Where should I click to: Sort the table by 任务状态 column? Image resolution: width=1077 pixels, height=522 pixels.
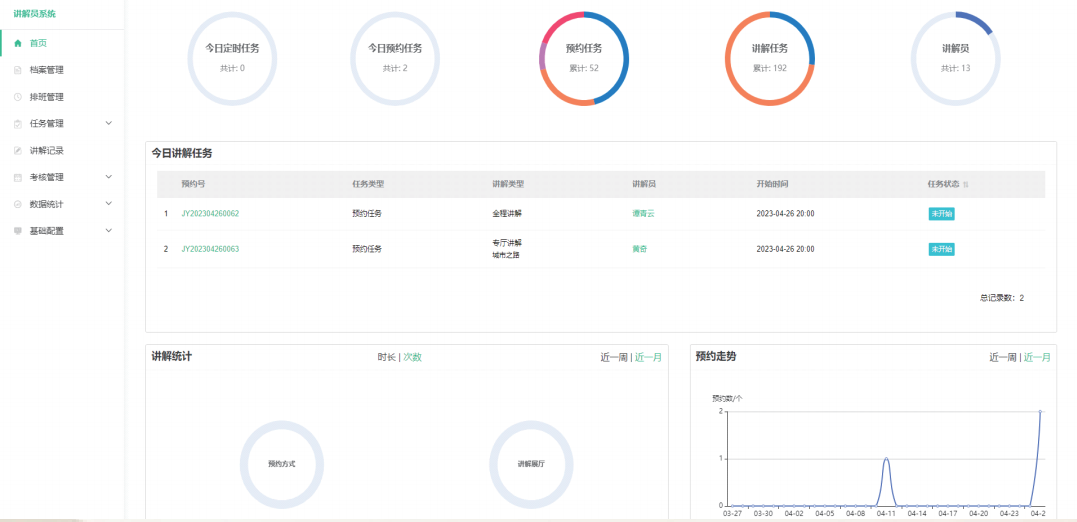[x=965, y=185]
